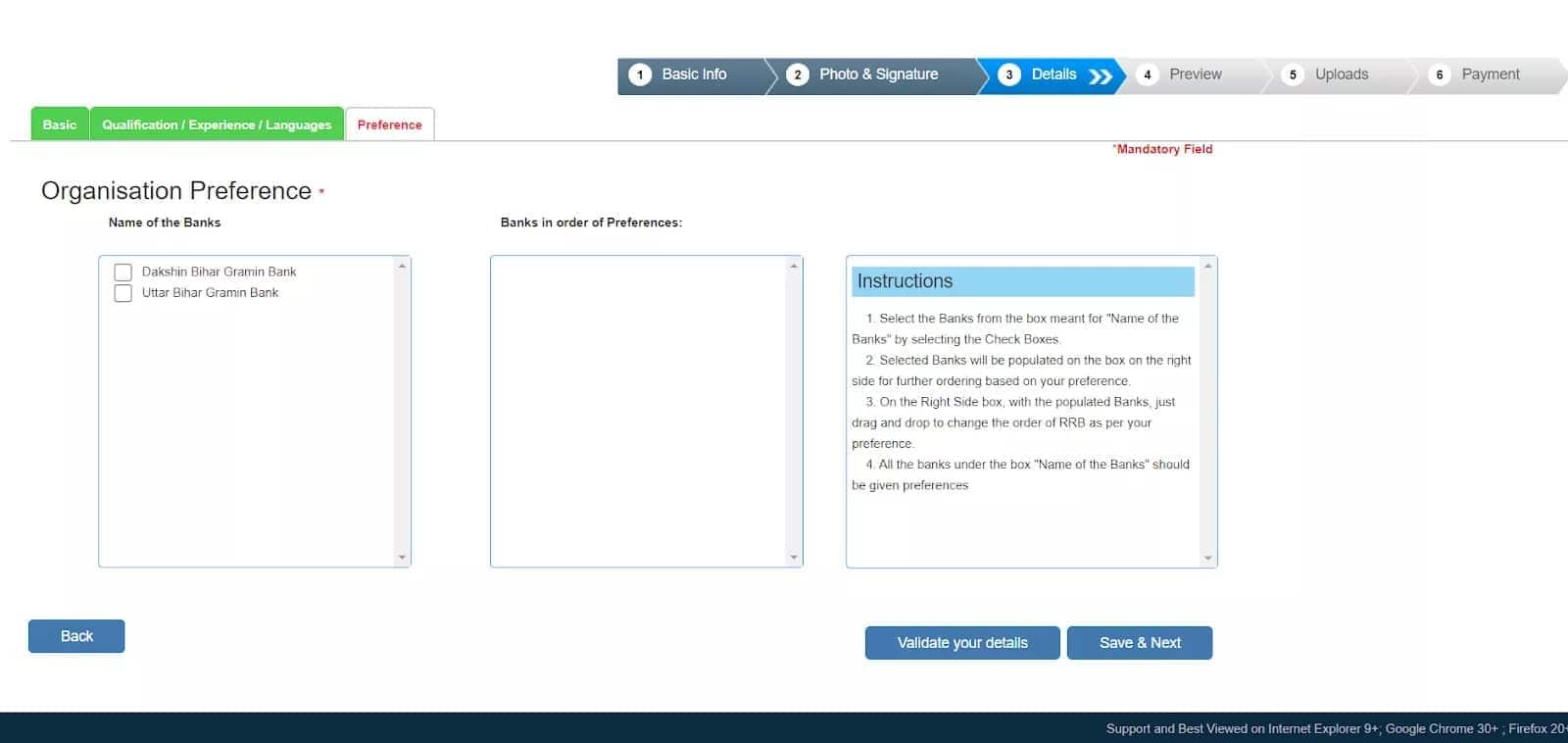Click the step 5 Uploads number icon

[x=1293, y=74]
